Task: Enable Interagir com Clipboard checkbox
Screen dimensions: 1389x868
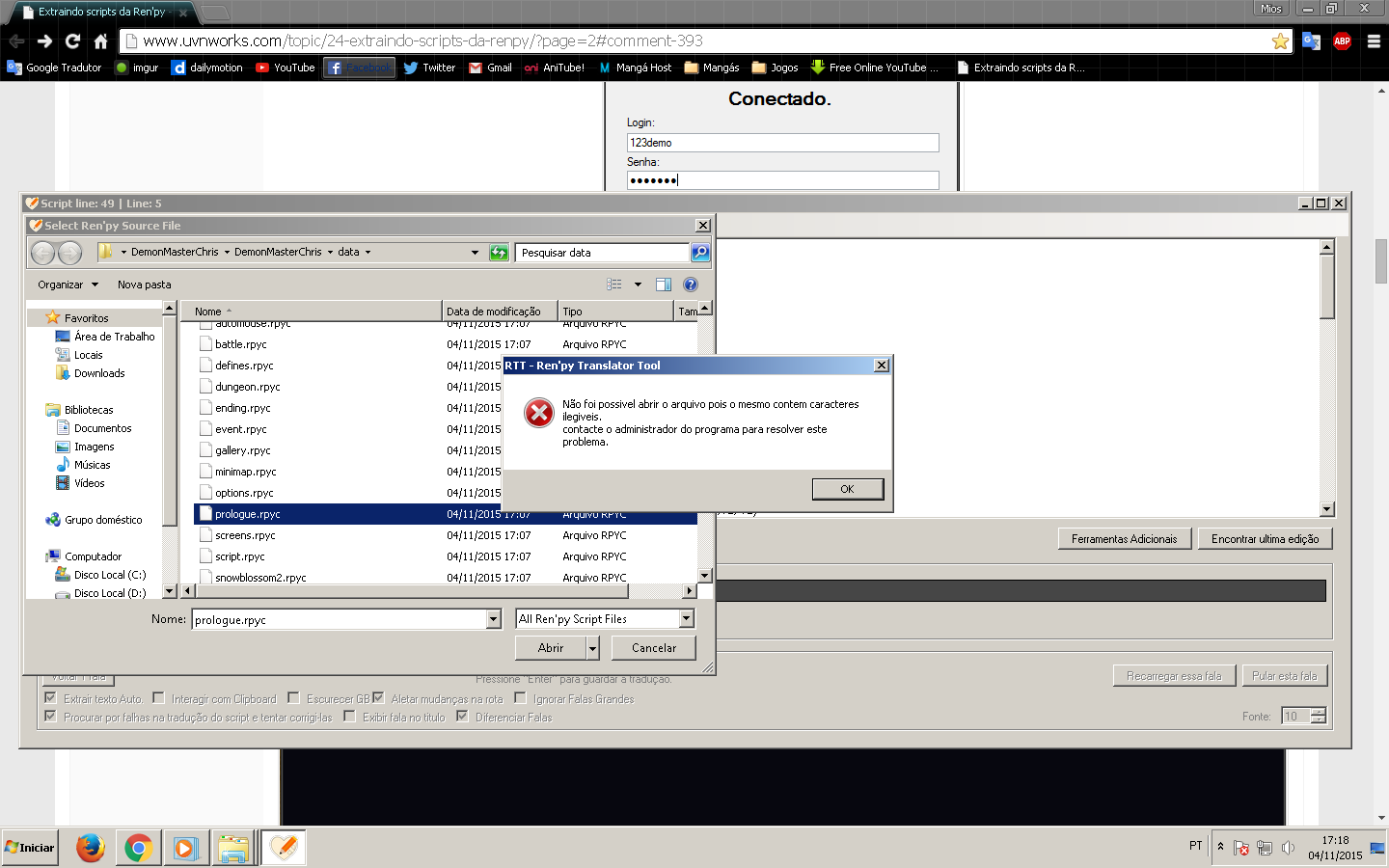Action: point(158,698)
